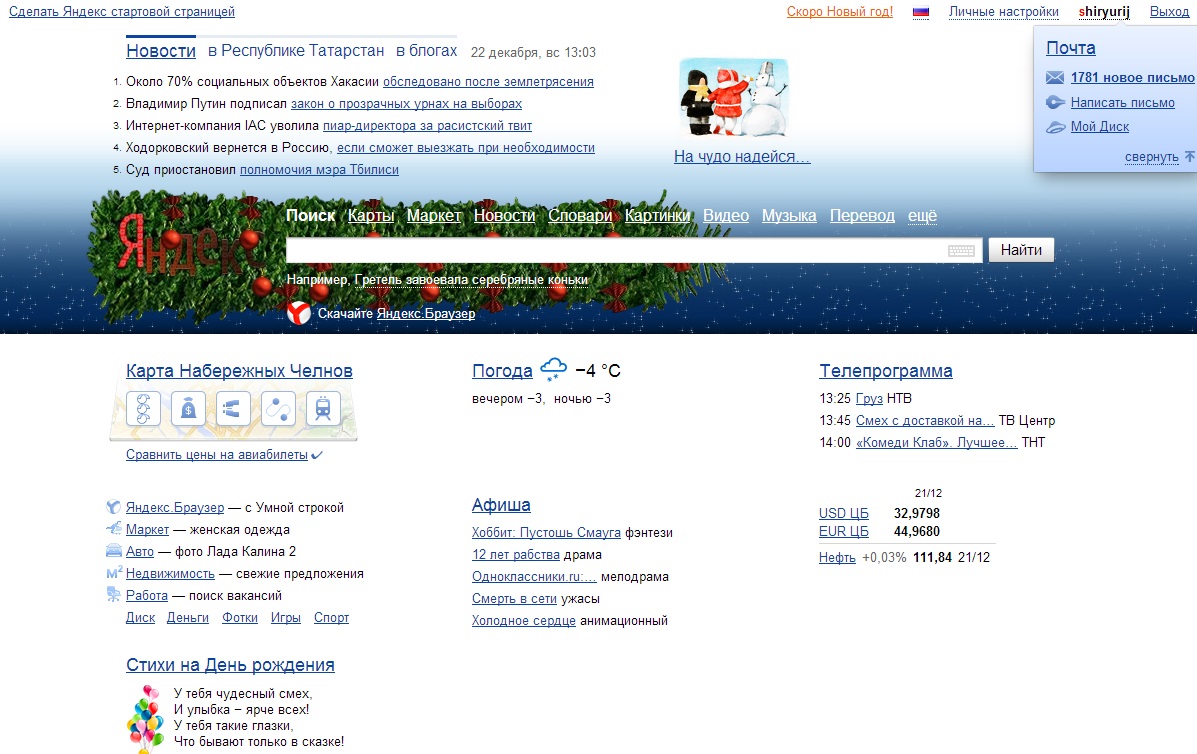1197x754 pixels.
Task: Select the train icon on the map widget
Action: click(x=323, y=408)
